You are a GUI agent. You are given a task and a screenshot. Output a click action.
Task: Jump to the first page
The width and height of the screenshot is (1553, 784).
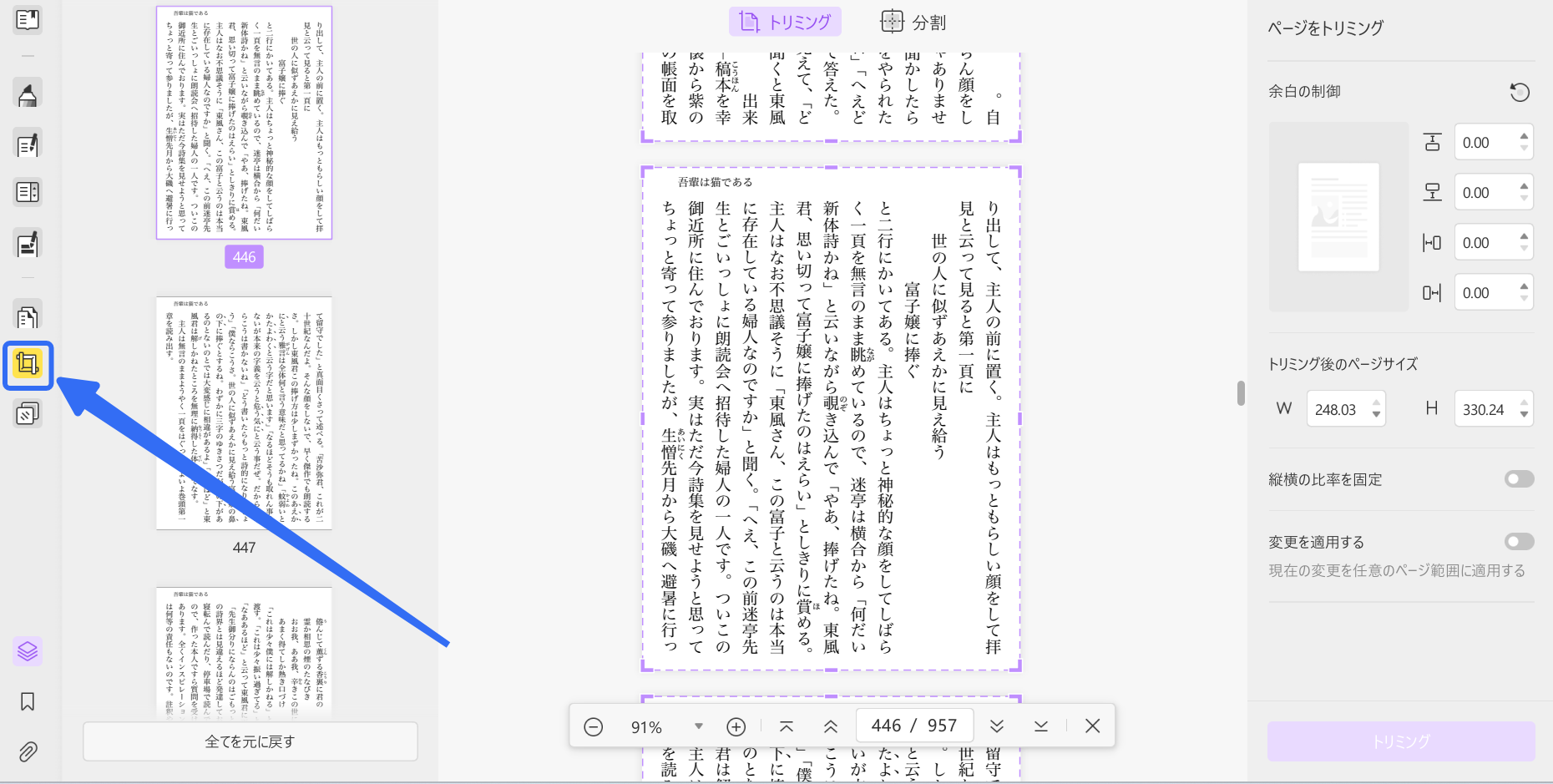point(787,726)
